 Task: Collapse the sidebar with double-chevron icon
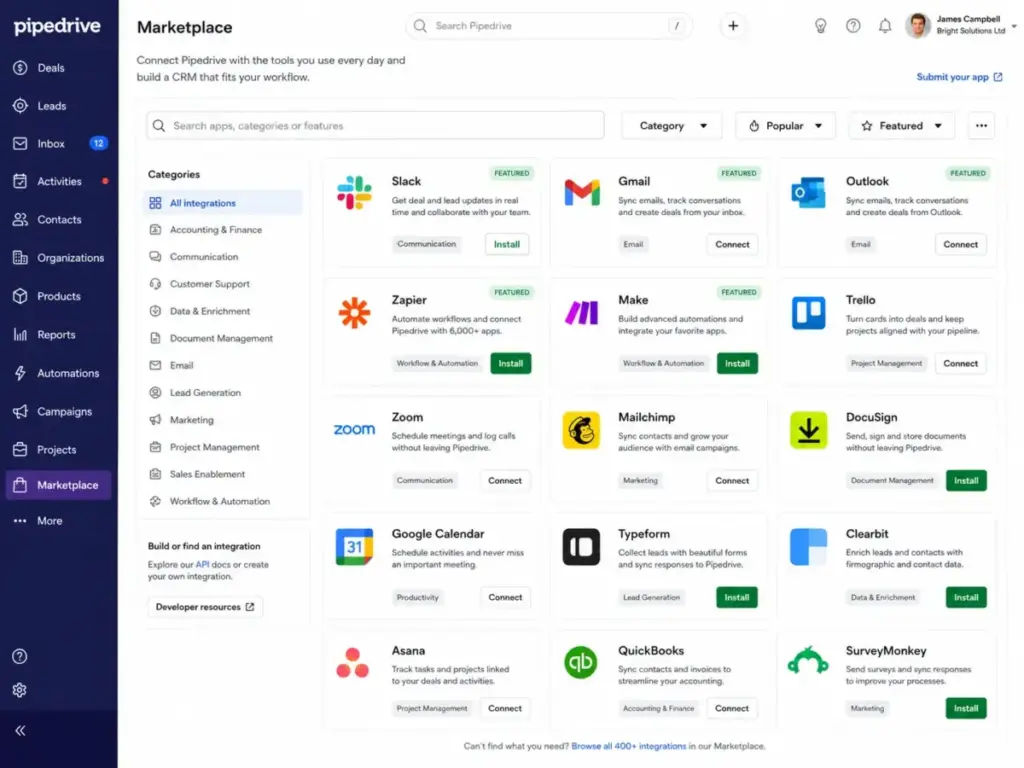[20, 731]
